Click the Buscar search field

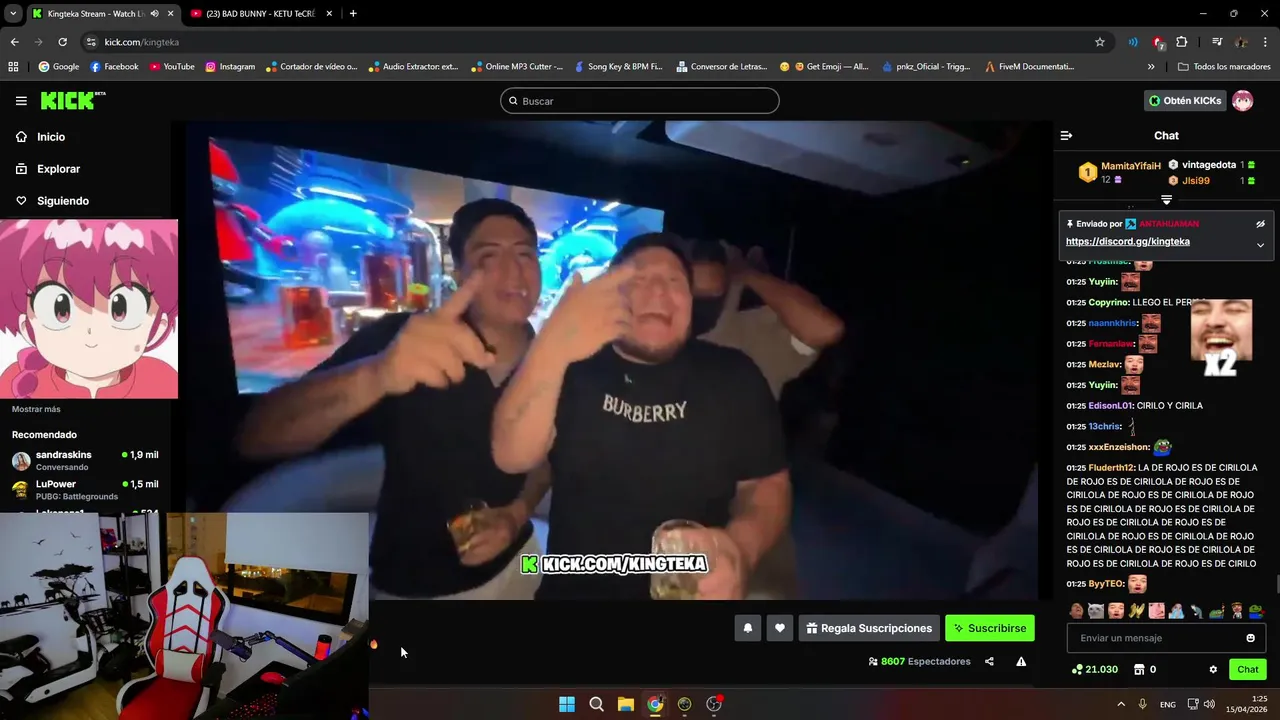click(x=639, y=101)
